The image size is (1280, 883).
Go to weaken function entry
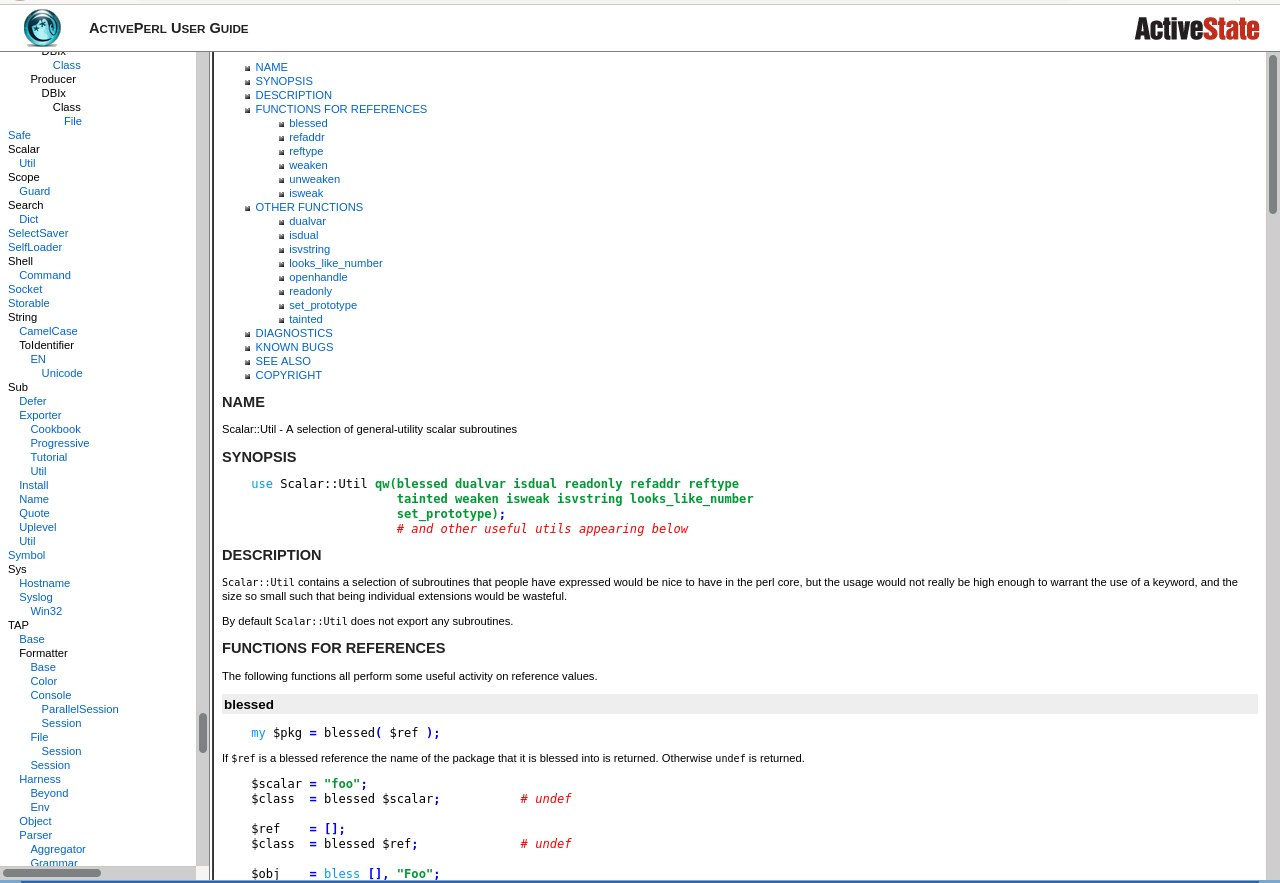point(308,165)
